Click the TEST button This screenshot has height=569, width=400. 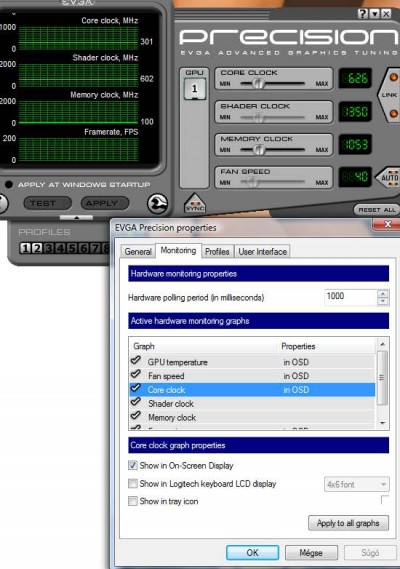click(x=48, y=203)
